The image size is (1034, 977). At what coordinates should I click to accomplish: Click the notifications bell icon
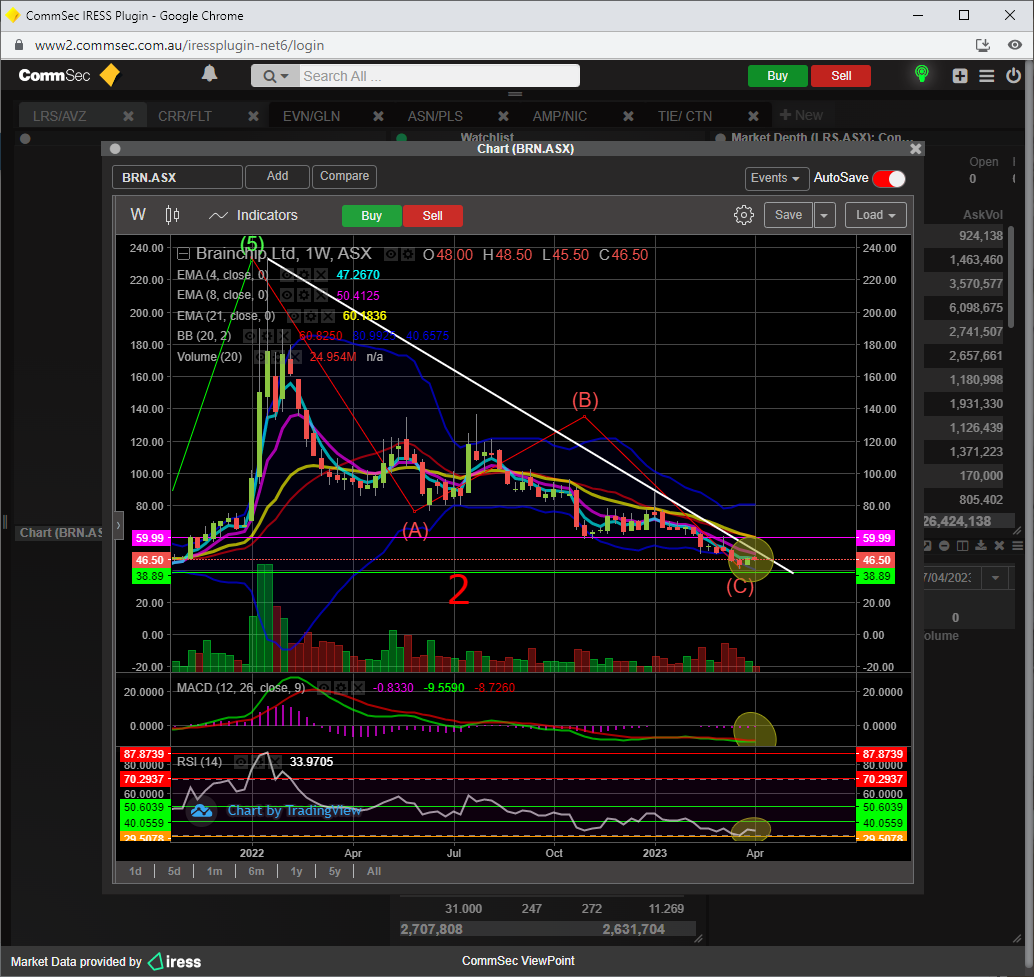(x=209, y=75)
